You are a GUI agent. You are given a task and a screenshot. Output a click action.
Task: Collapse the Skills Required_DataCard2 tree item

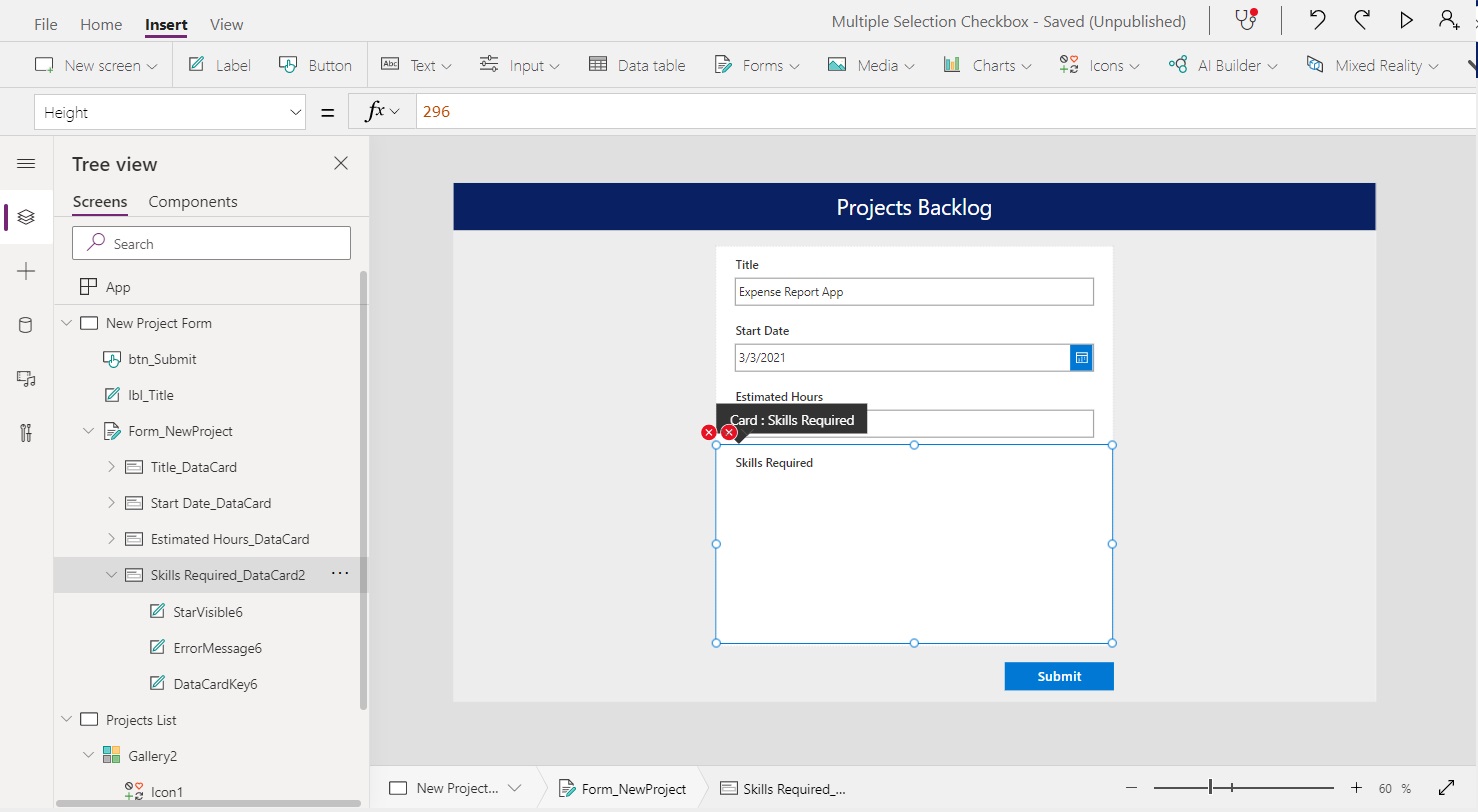pos(110,575)
